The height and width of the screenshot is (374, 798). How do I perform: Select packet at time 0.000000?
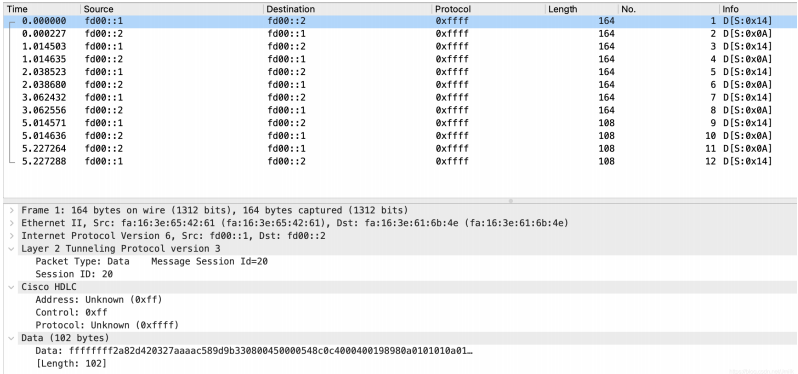click(x=400, y=21)
